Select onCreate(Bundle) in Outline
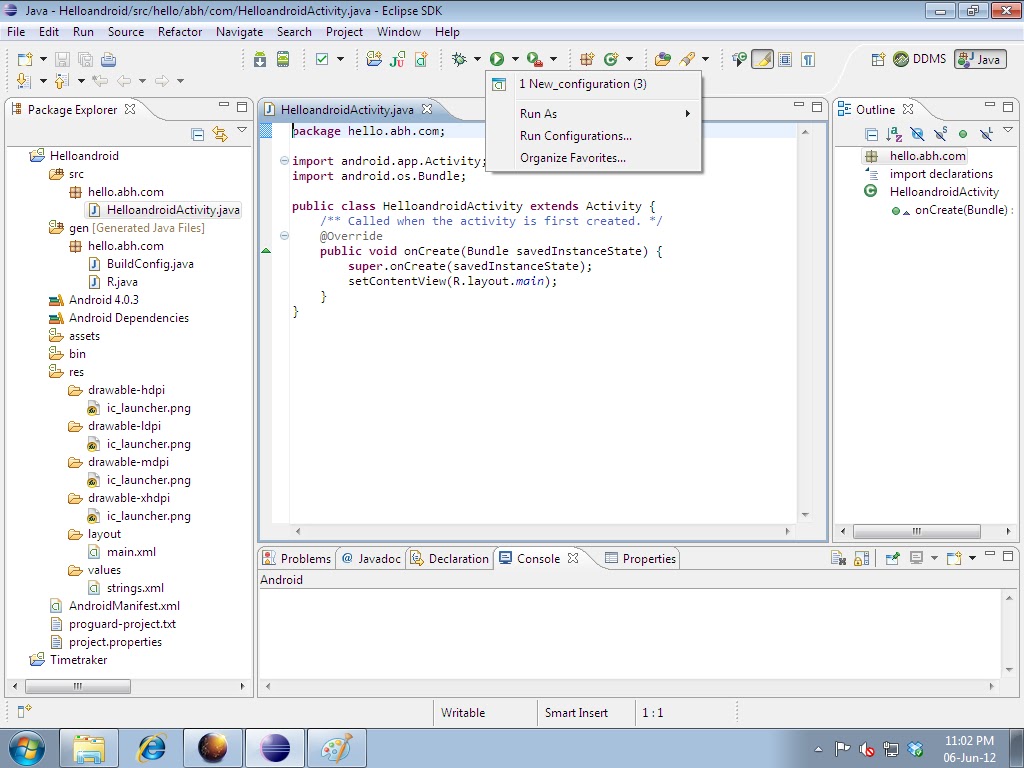 click(952, 210)
